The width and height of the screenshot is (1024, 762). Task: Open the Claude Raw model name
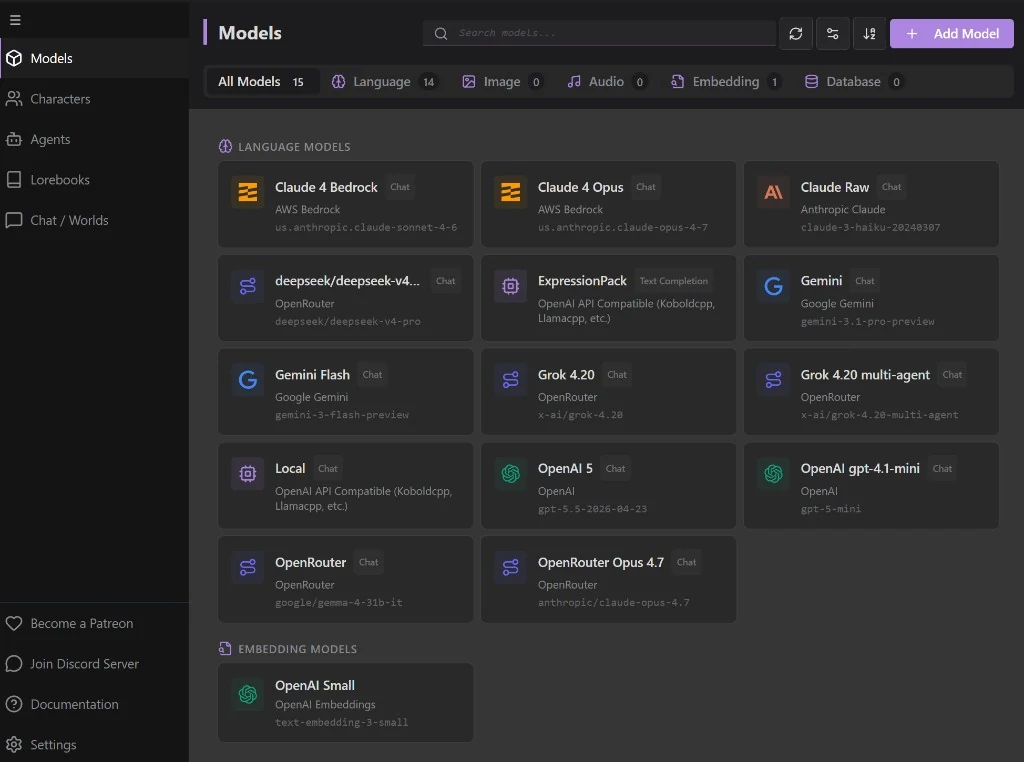(x=835, y=187)
